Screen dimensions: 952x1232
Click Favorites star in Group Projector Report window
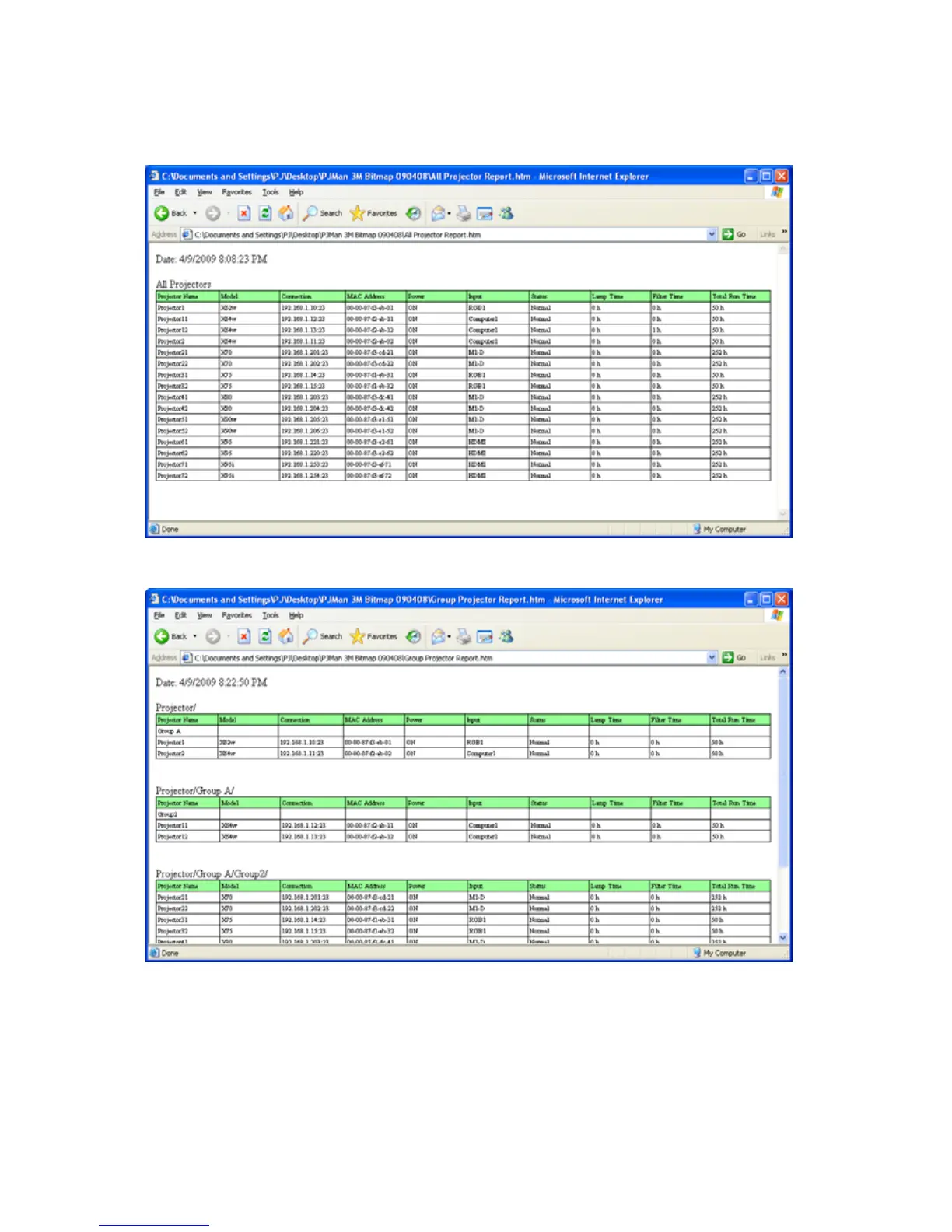point(357,636)
